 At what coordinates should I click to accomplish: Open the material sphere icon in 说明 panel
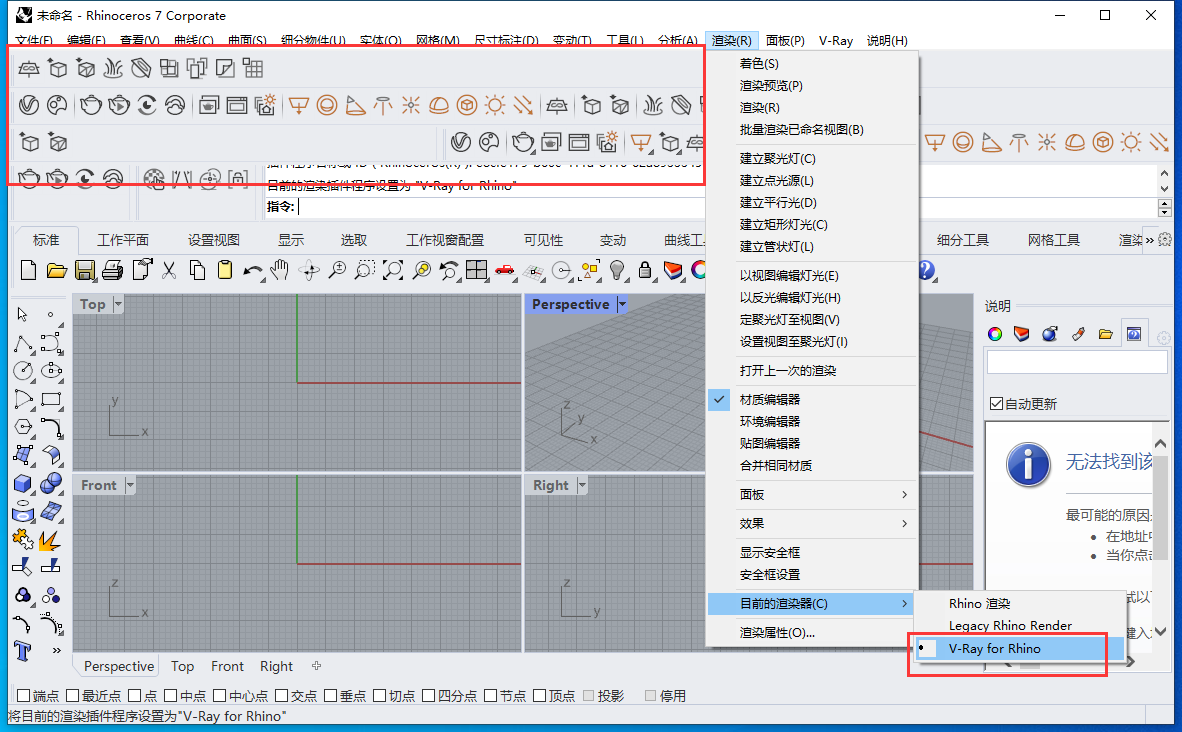coord(1049,334)
